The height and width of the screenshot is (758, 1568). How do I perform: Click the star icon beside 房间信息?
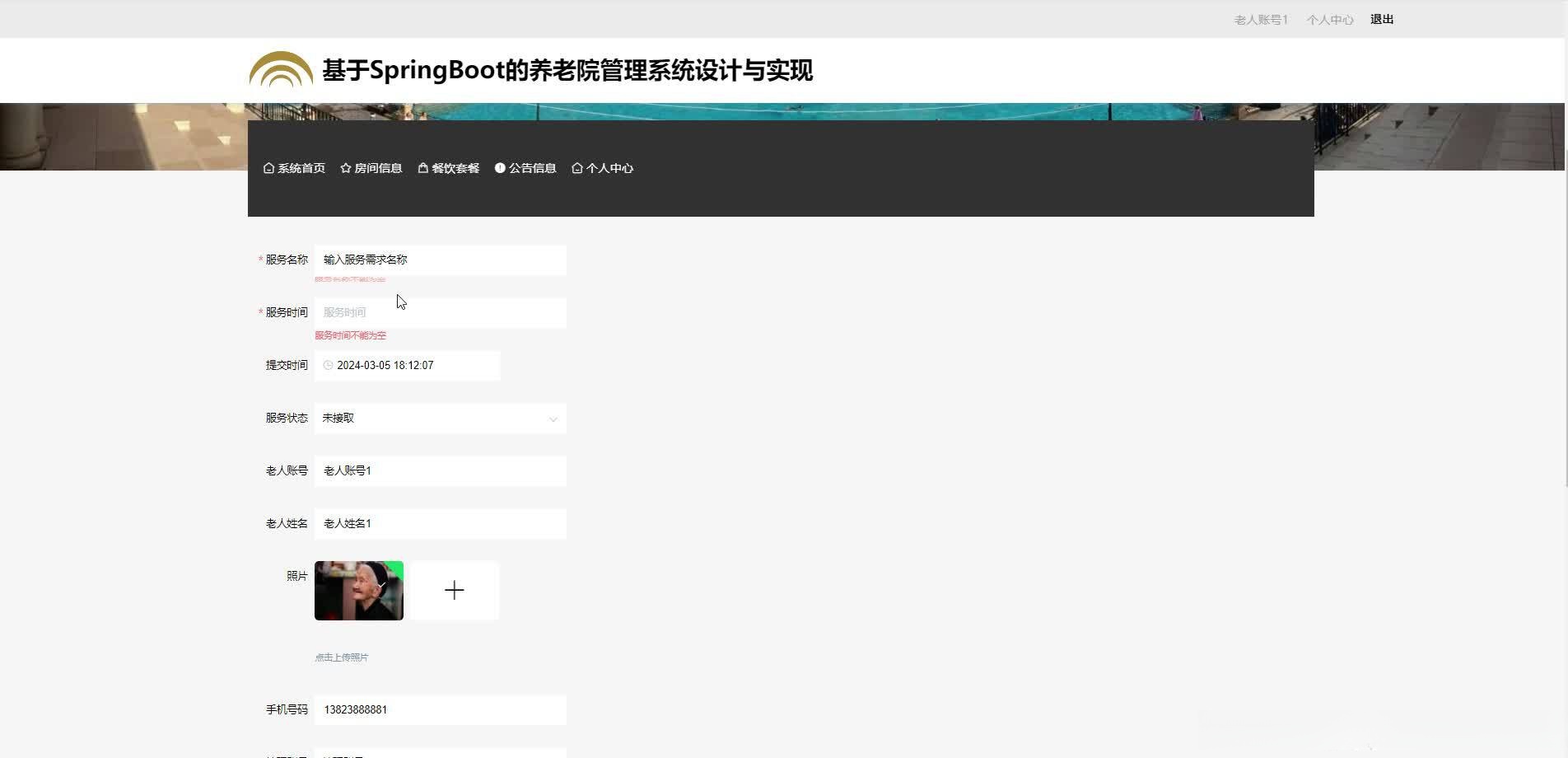pos(346,168)
